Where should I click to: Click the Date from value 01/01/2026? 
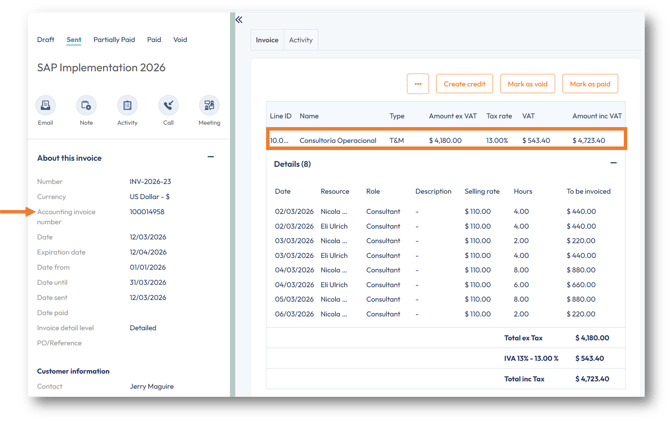(x=148, y=267)
